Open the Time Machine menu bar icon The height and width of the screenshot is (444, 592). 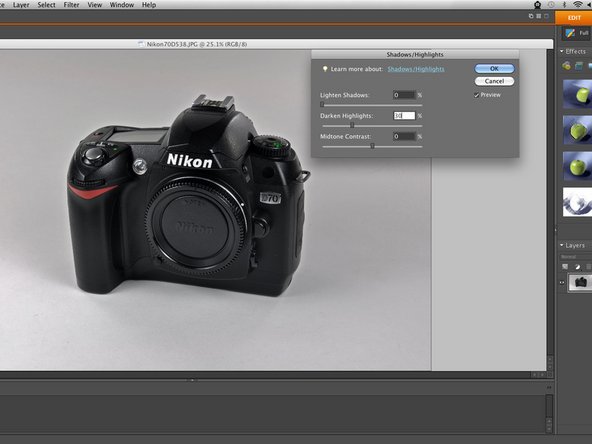pos(552,5)
